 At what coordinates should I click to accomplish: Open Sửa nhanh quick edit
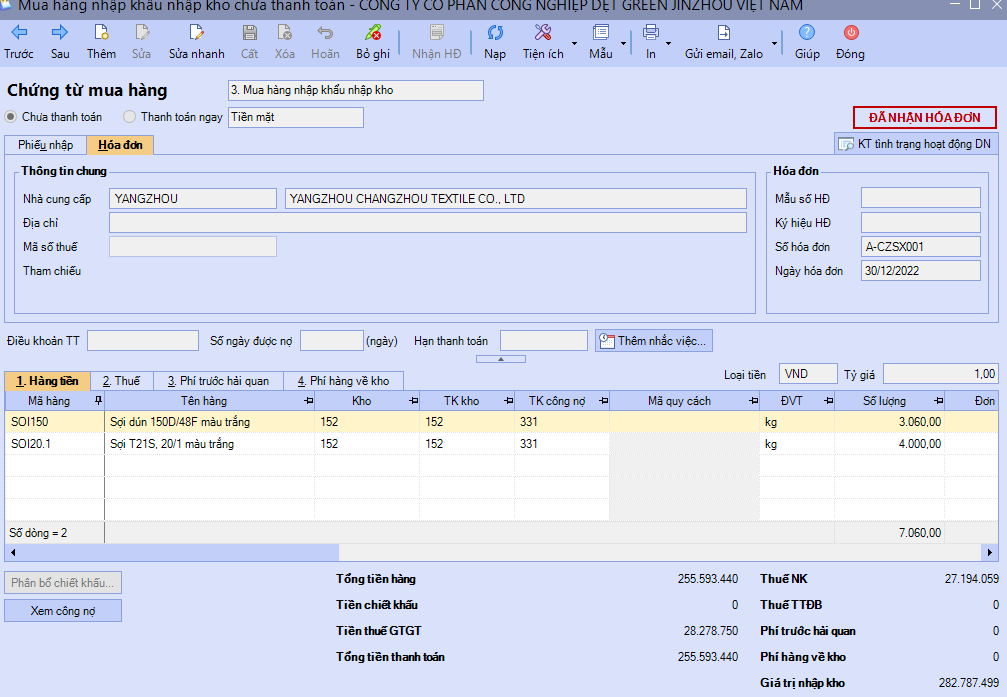click(197, 42)
